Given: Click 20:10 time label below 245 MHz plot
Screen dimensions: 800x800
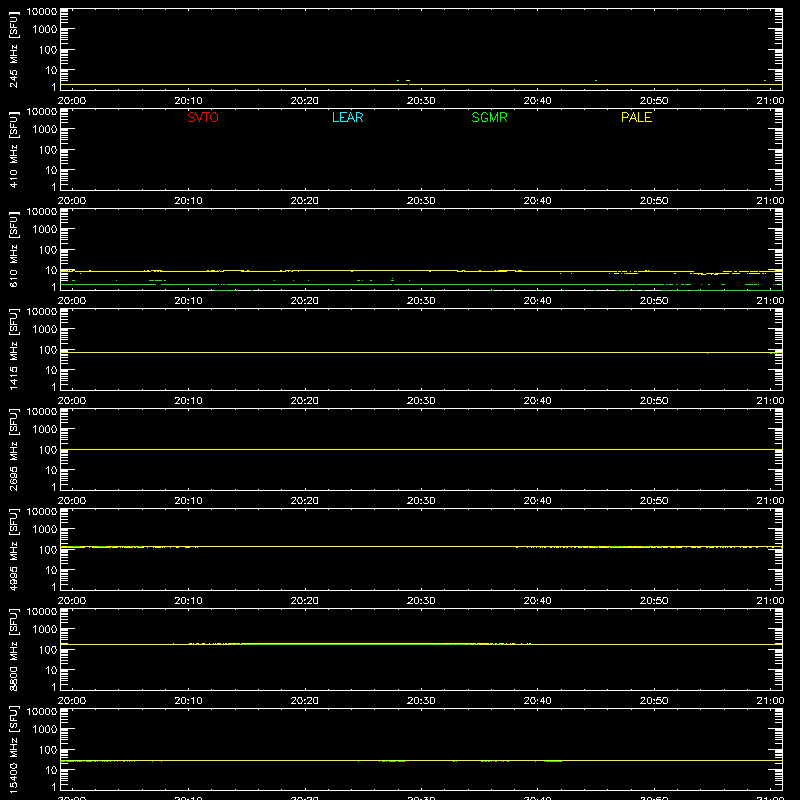Looking at the screenshot, I should click(188, 101).
